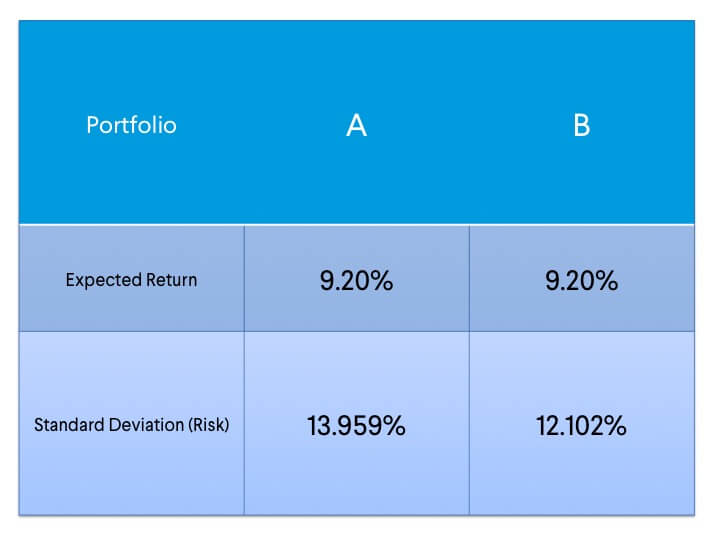
Task: Click the digits "13" in 13.959%
Action: click(x=319, y=425)
